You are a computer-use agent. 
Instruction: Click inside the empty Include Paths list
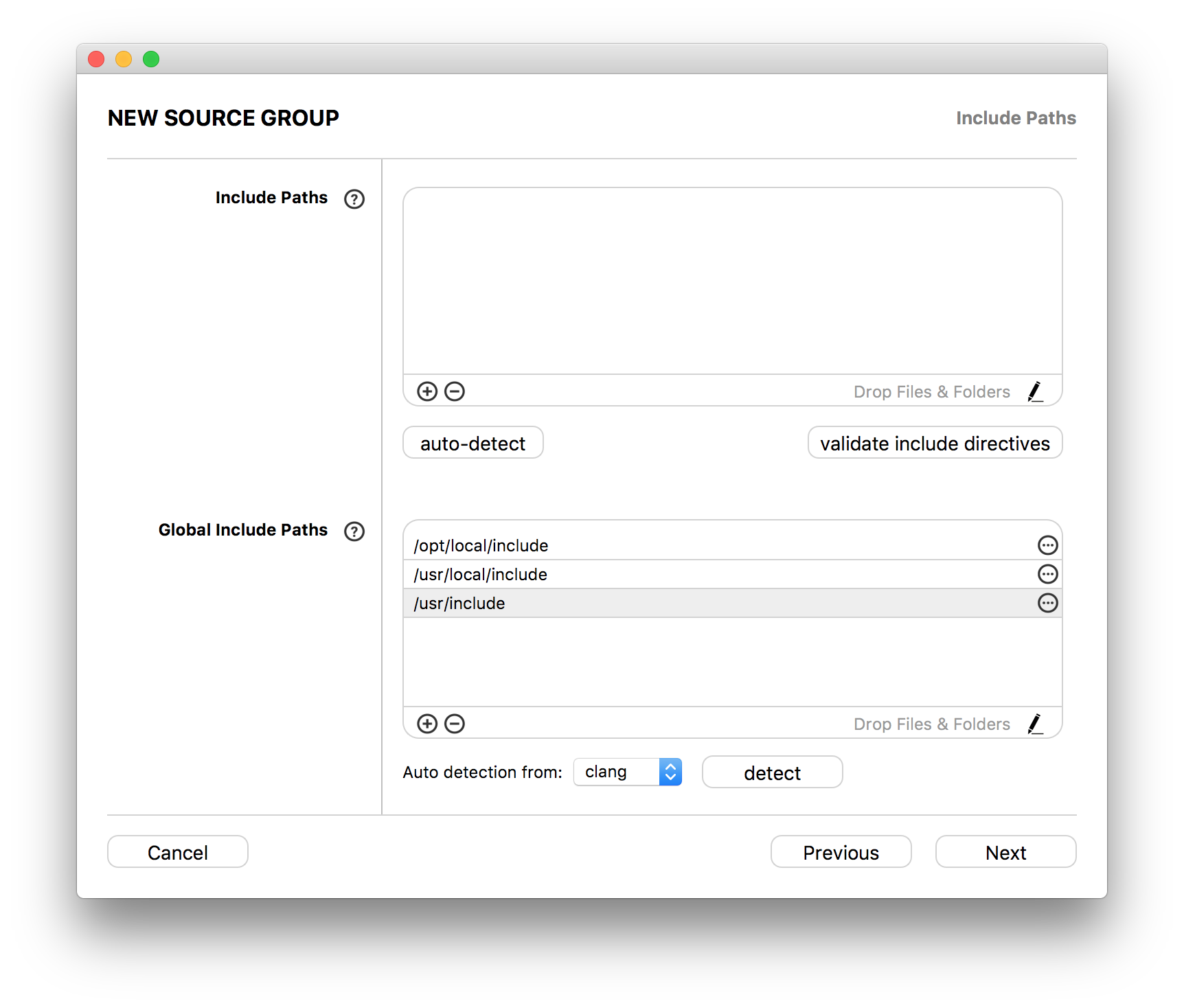click(x=733, y=282)
